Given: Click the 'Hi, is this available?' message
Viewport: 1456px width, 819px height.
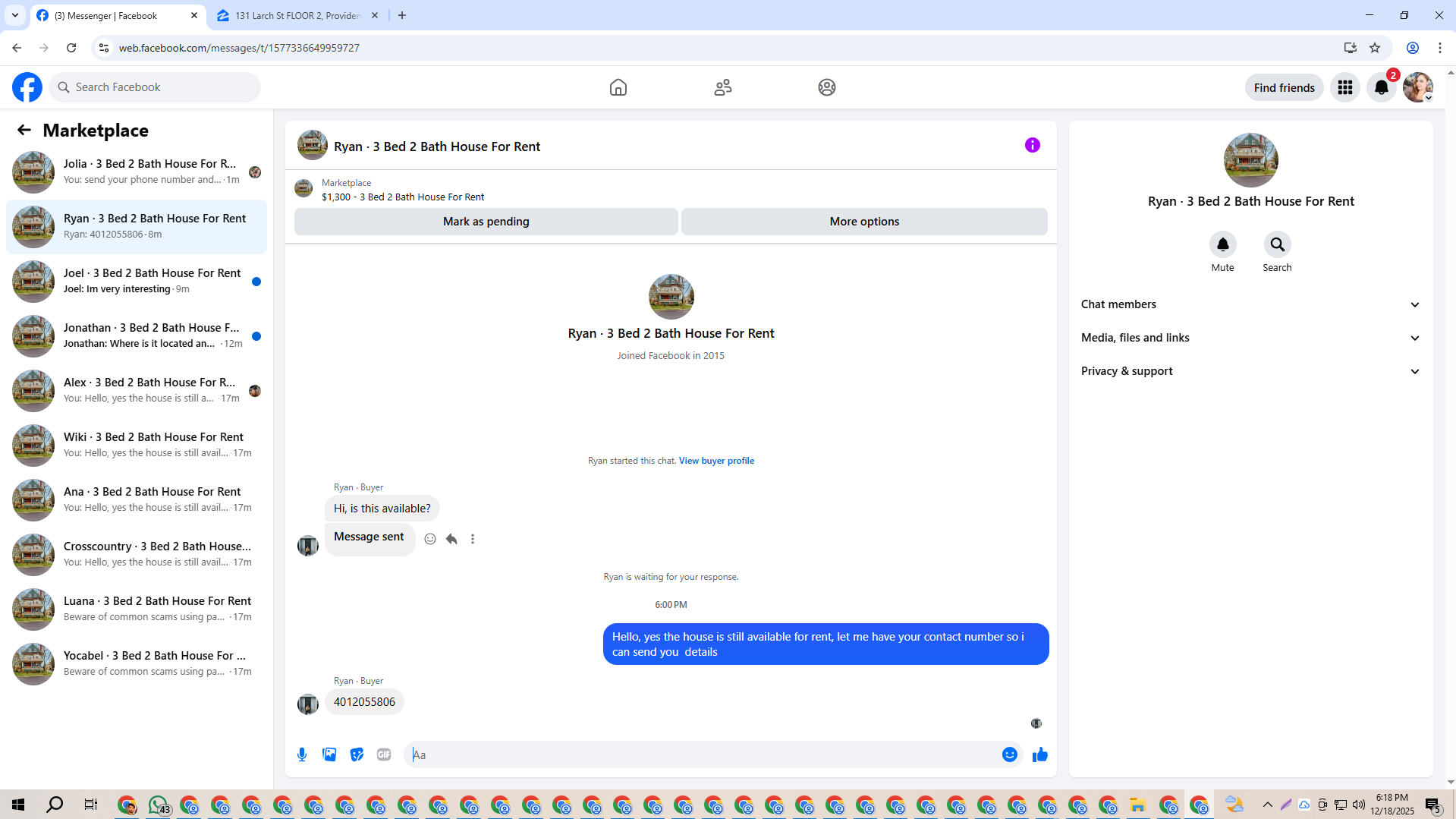Looking at the screenshot, I should (382, 509).
